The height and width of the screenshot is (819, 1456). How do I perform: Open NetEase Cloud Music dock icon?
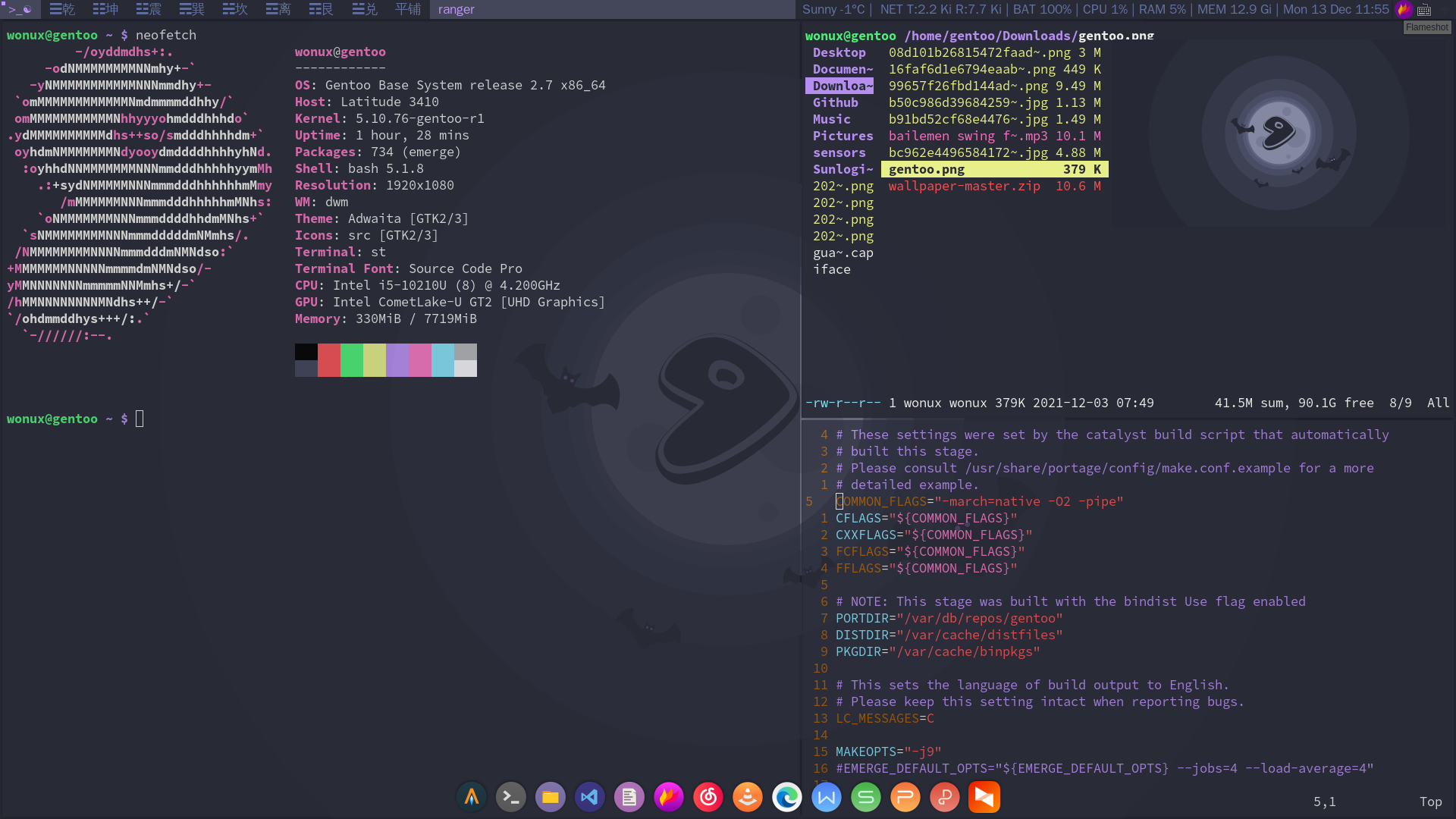708,797
